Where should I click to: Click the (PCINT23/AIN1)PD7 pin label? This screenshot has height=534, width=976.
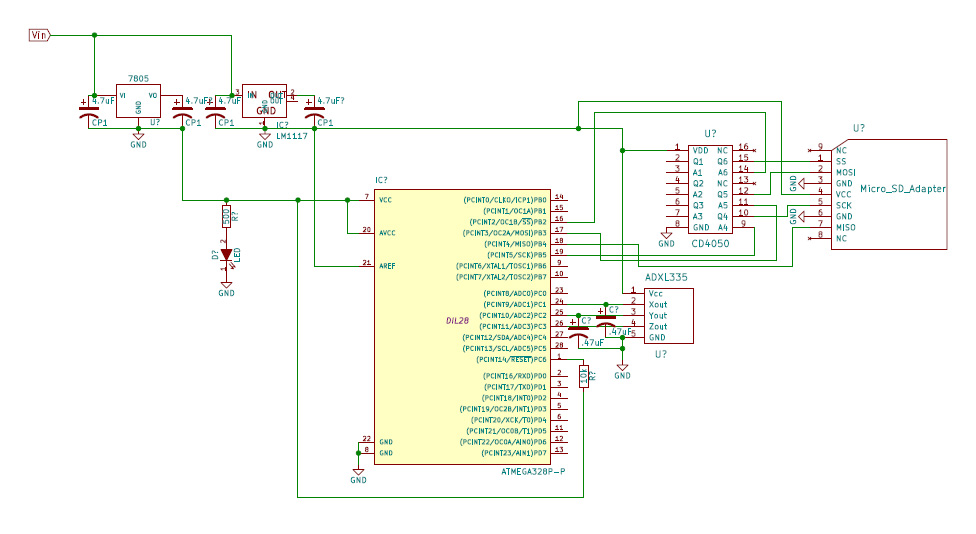click(x=514, y=453)
